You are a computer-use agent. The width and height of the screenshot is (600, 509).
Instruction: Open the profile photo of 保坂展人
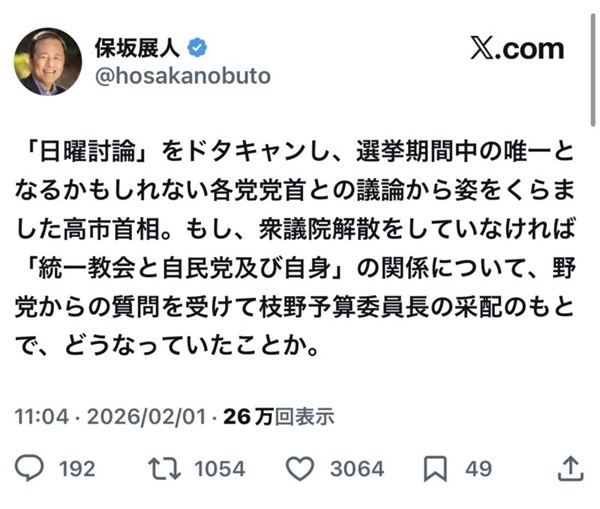click(x=48, y=61)
